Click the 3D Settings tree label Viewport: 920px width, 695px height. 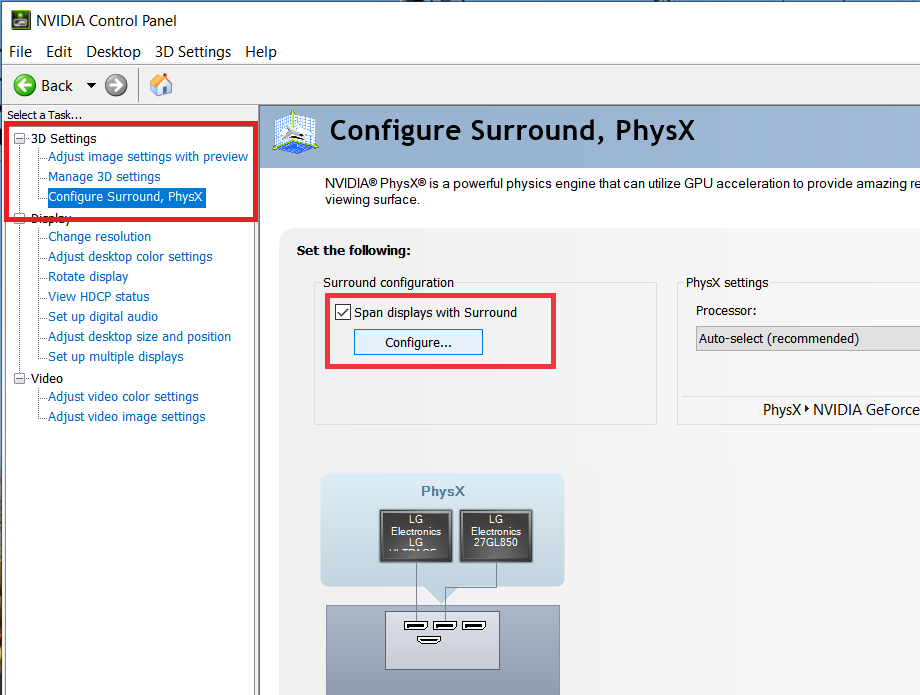(x=63, y=138)
